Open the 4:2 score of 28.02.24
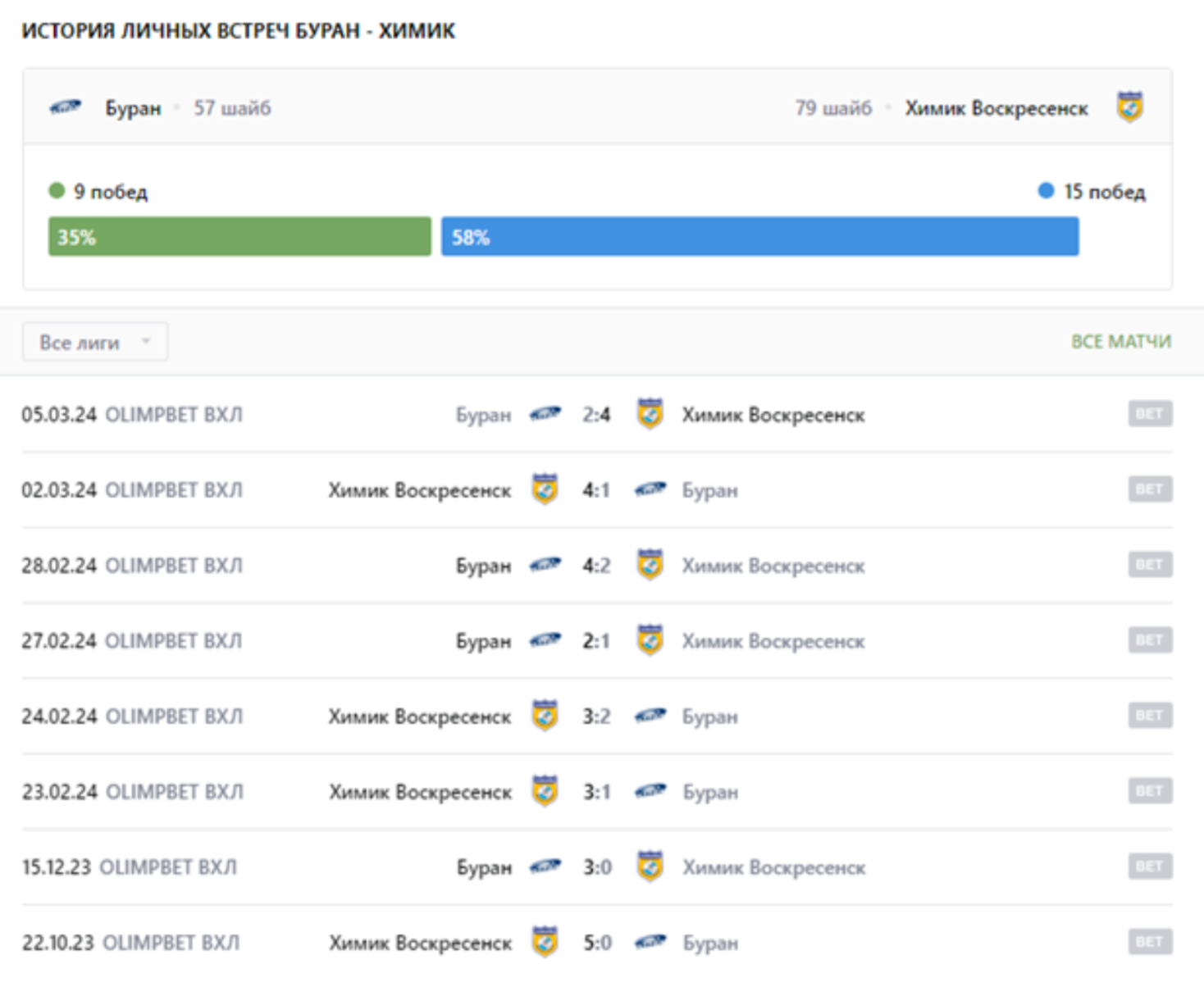 point(596,566)
